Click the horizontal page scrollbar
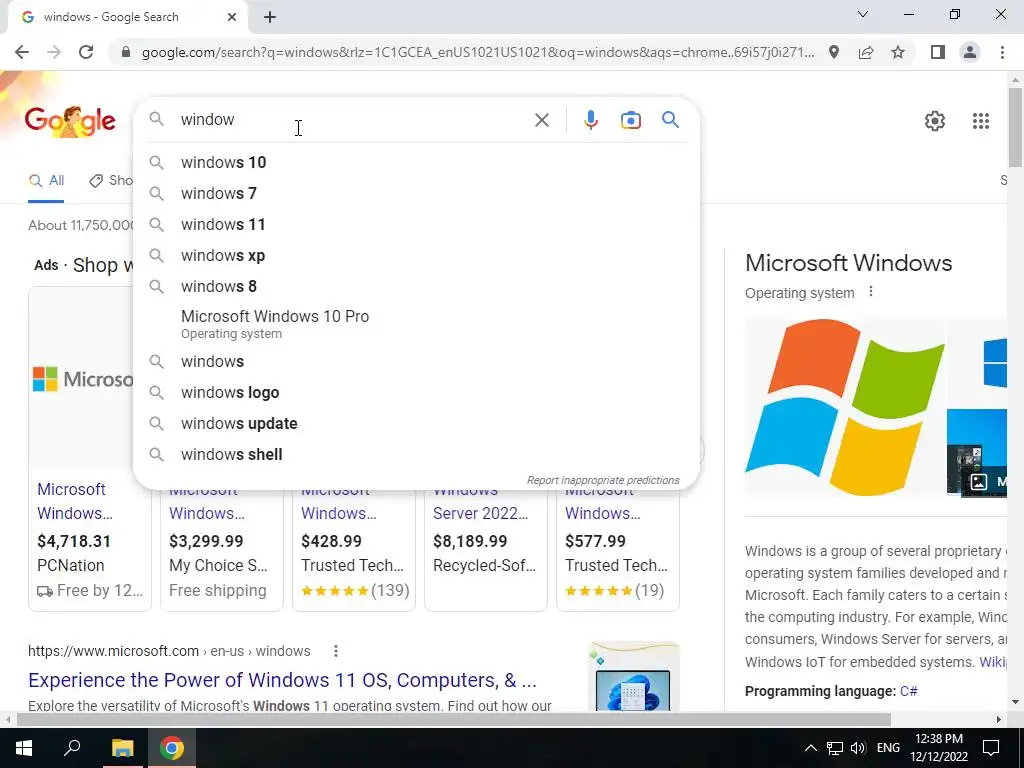 tap(454, 719)
